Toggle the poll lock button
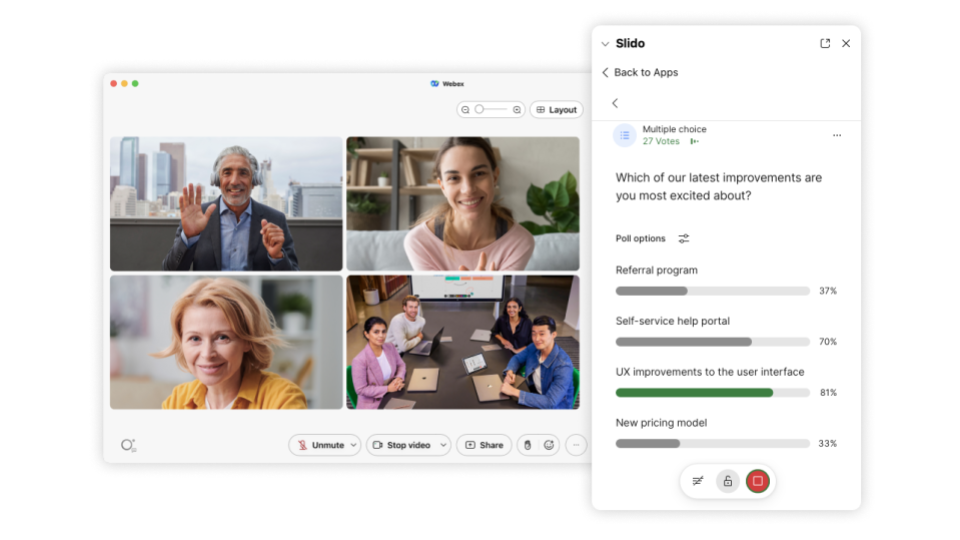Image resolution: width=960 pixels, height=540 pixels. (x=727, y=481)
